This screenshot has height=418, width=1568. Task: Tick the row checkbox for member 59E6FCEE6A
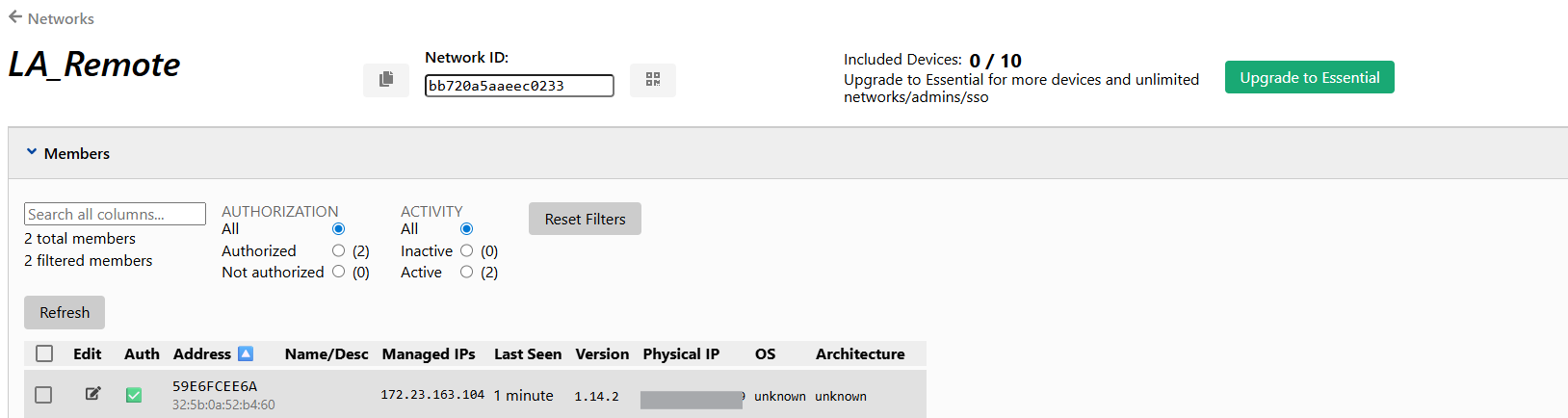click(43, 395)
